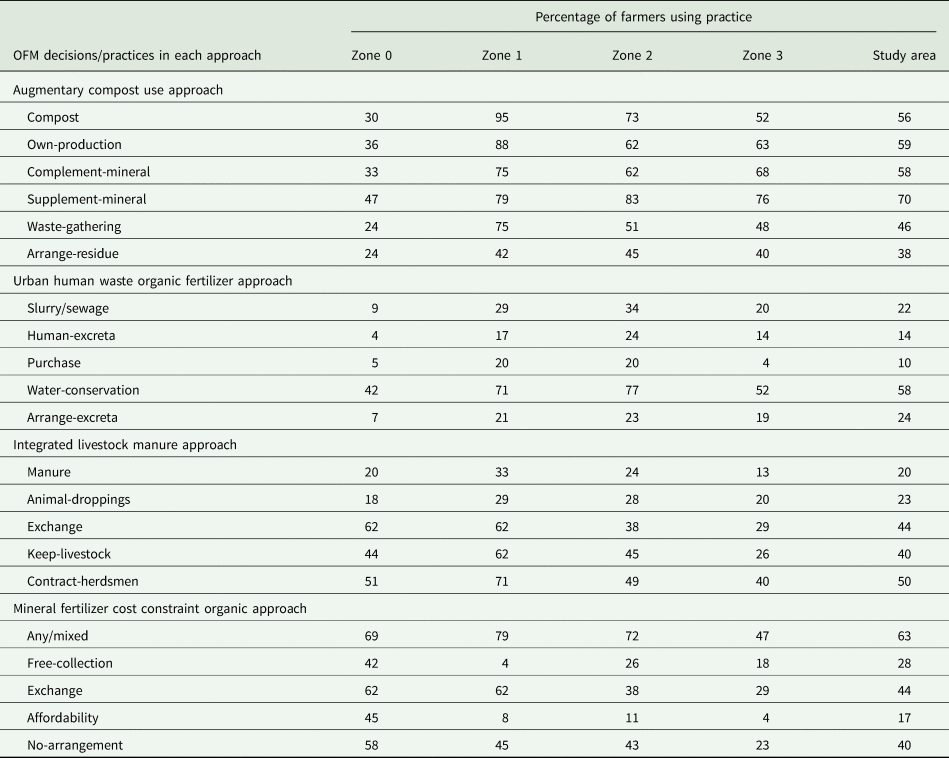
Task: Select the 'Zone 3' column header
Action: 762,55
